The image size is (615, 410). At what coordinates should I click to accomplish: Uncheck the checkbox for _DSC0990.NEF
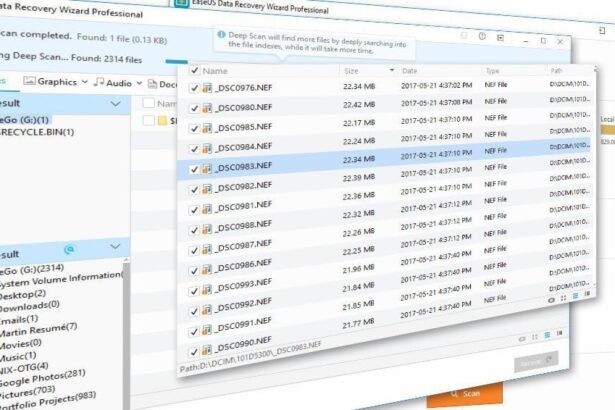click(194, 352)
